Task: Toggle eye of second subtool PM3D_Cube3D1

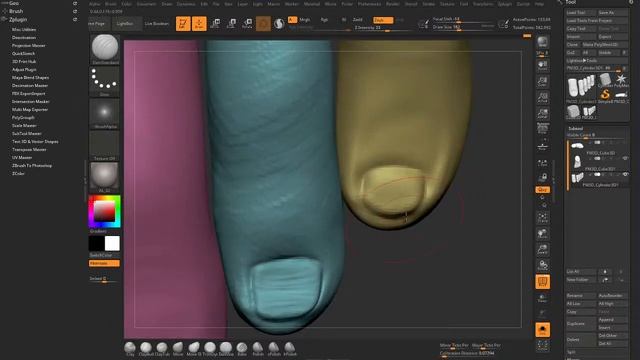Action: 625,158
